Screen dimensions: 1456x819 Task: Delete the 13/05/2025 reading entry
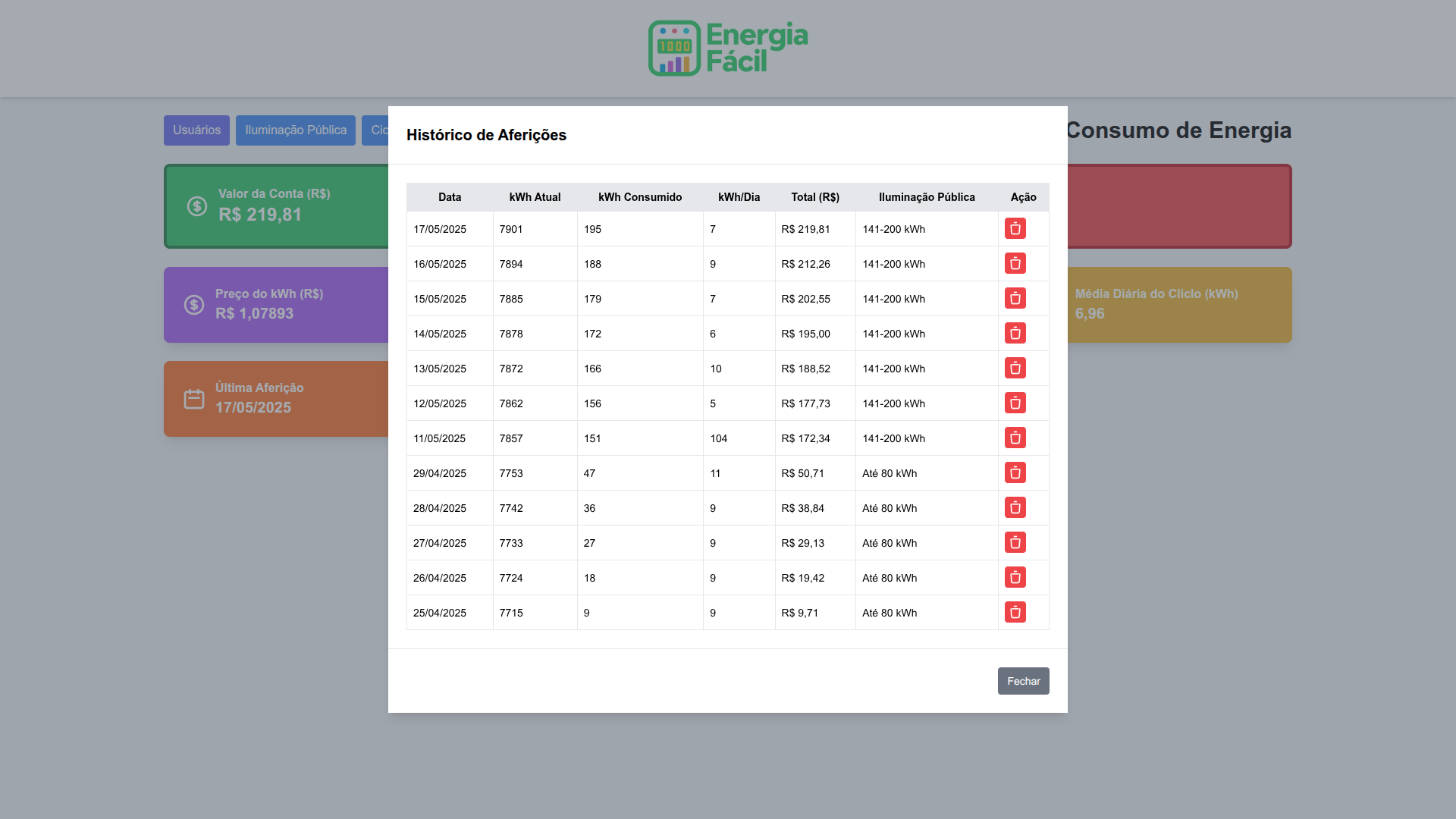pos(1015,368)
